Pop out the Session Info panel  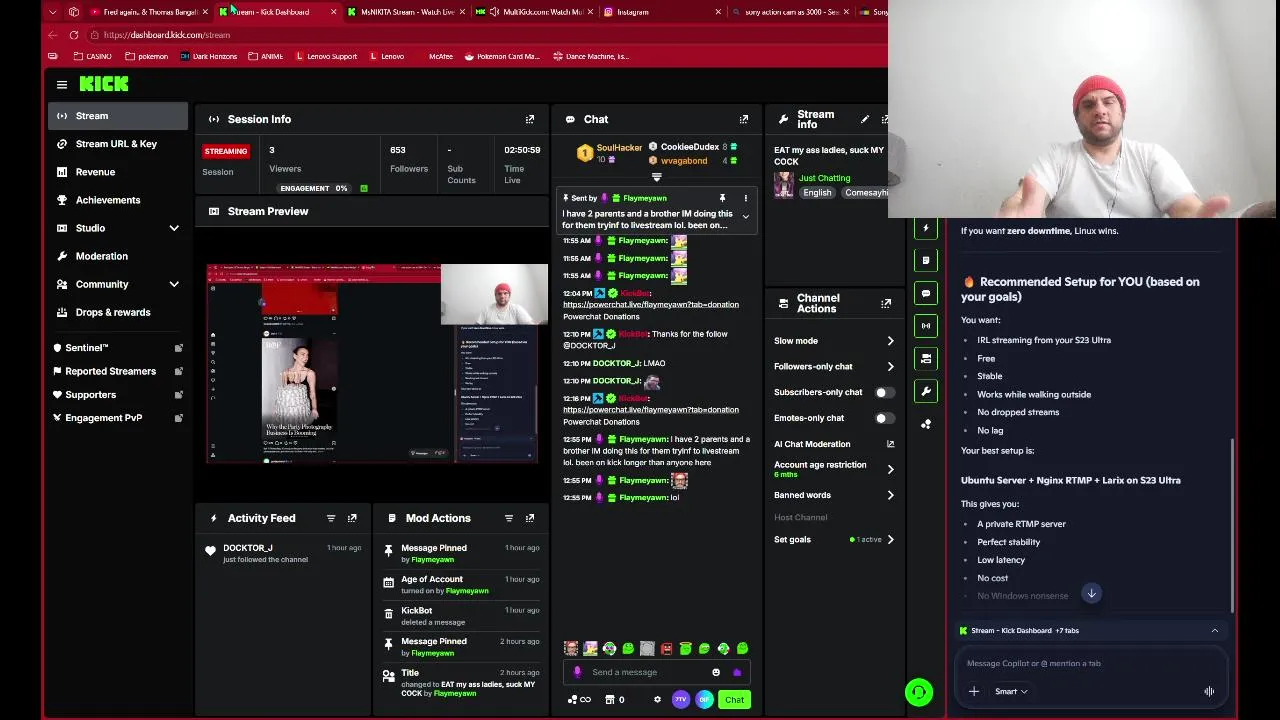pyautogui.click(x=530, y=119)
